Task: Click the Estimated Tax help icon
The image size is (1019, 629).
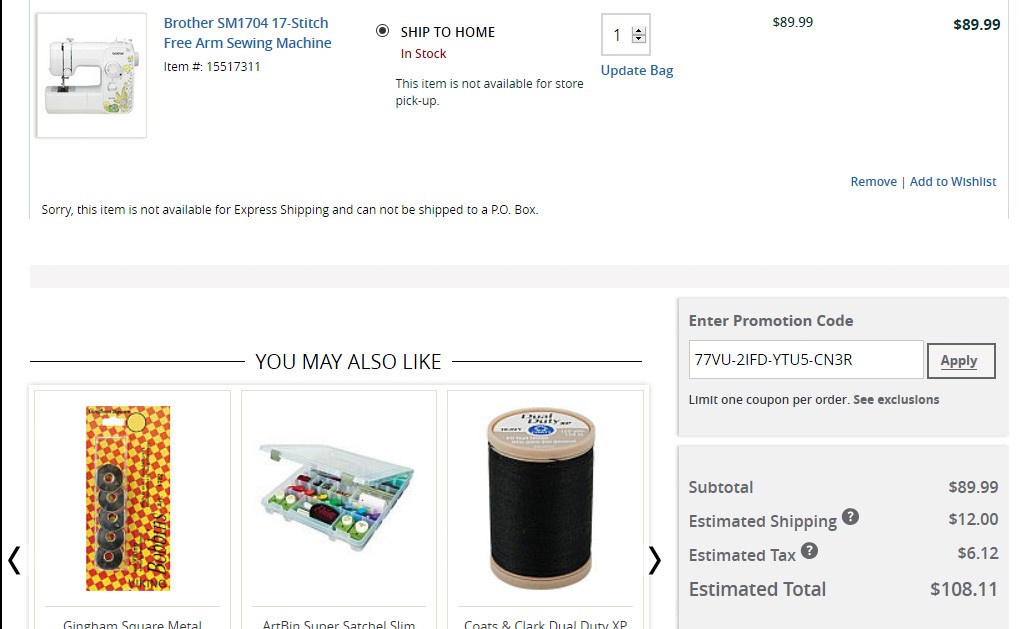Action: (x=810, y=551)
